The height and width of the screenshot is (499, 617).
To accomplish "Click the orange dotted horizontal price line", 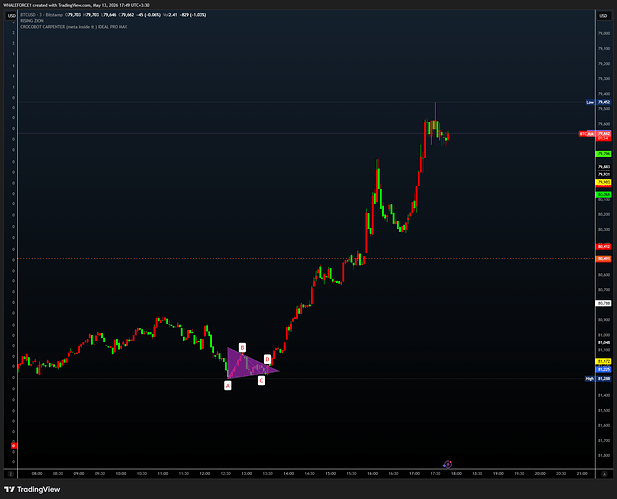I will (306, 259).
